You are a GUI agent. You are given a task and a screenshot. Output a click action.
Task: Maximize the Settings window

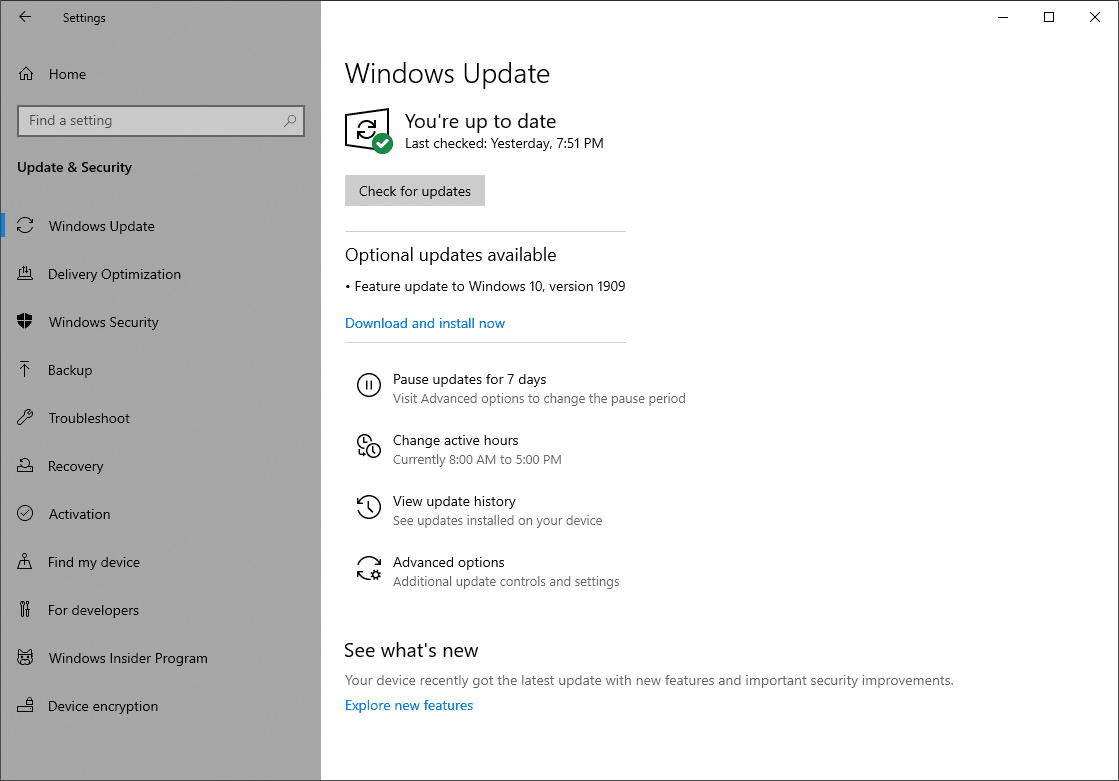1049,17
